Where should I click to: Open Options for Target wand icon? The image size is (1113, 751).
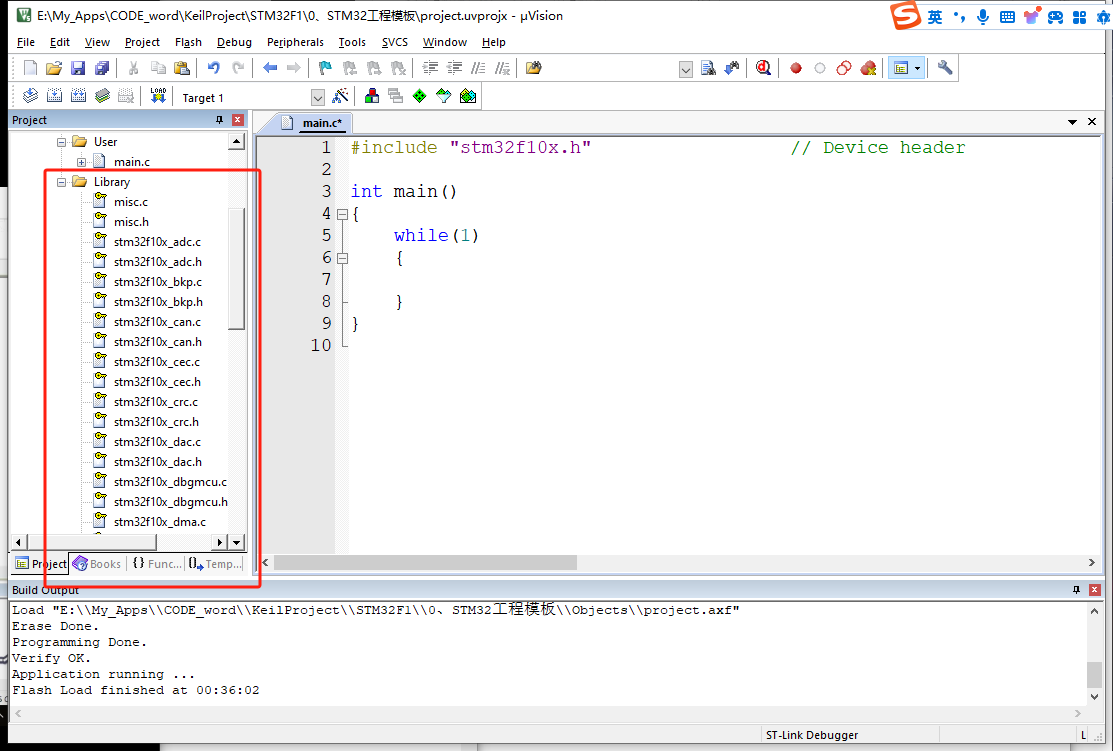(x=341, y=96)
